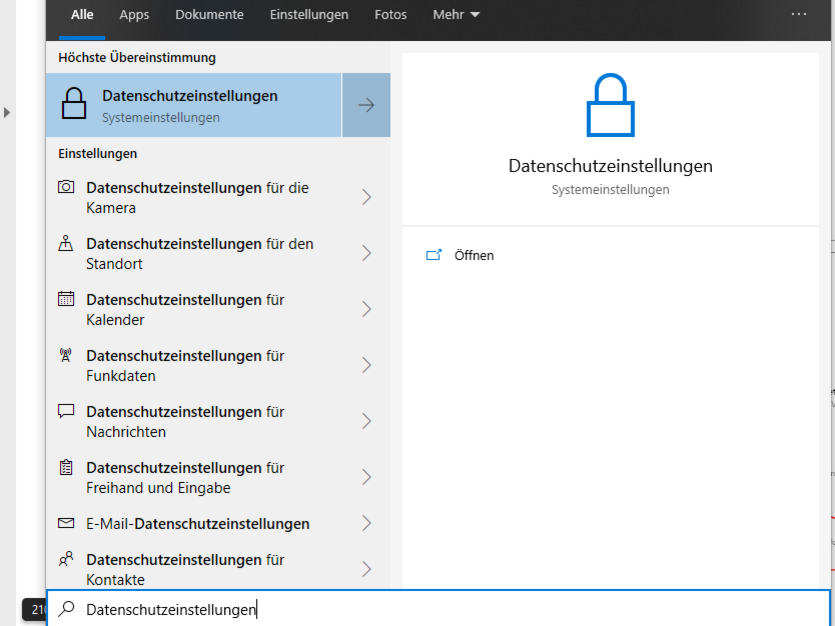Click the location pin icon for Standort
Screen dimensions: 835x626
(x=66, y=243)
